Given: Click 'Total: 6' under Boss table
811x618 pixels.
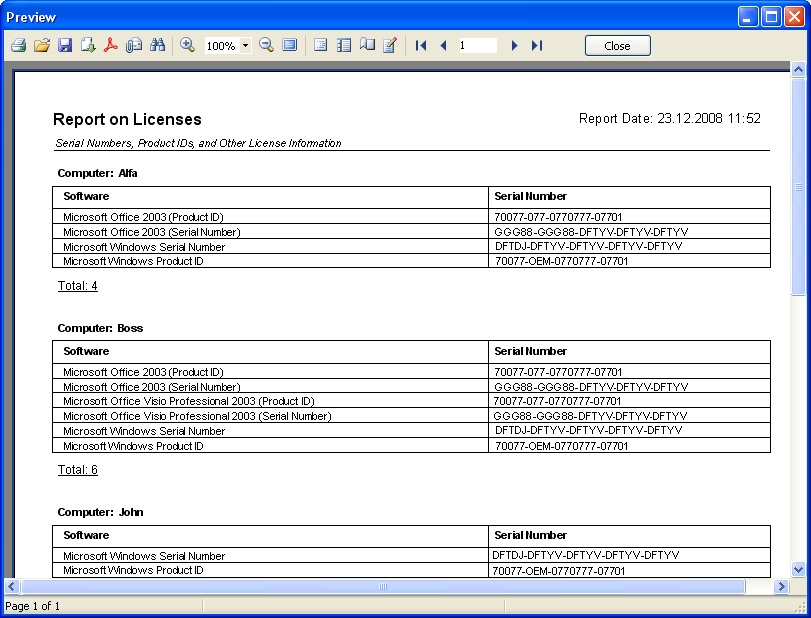Looking at the screenshot, I should (78, 470).
